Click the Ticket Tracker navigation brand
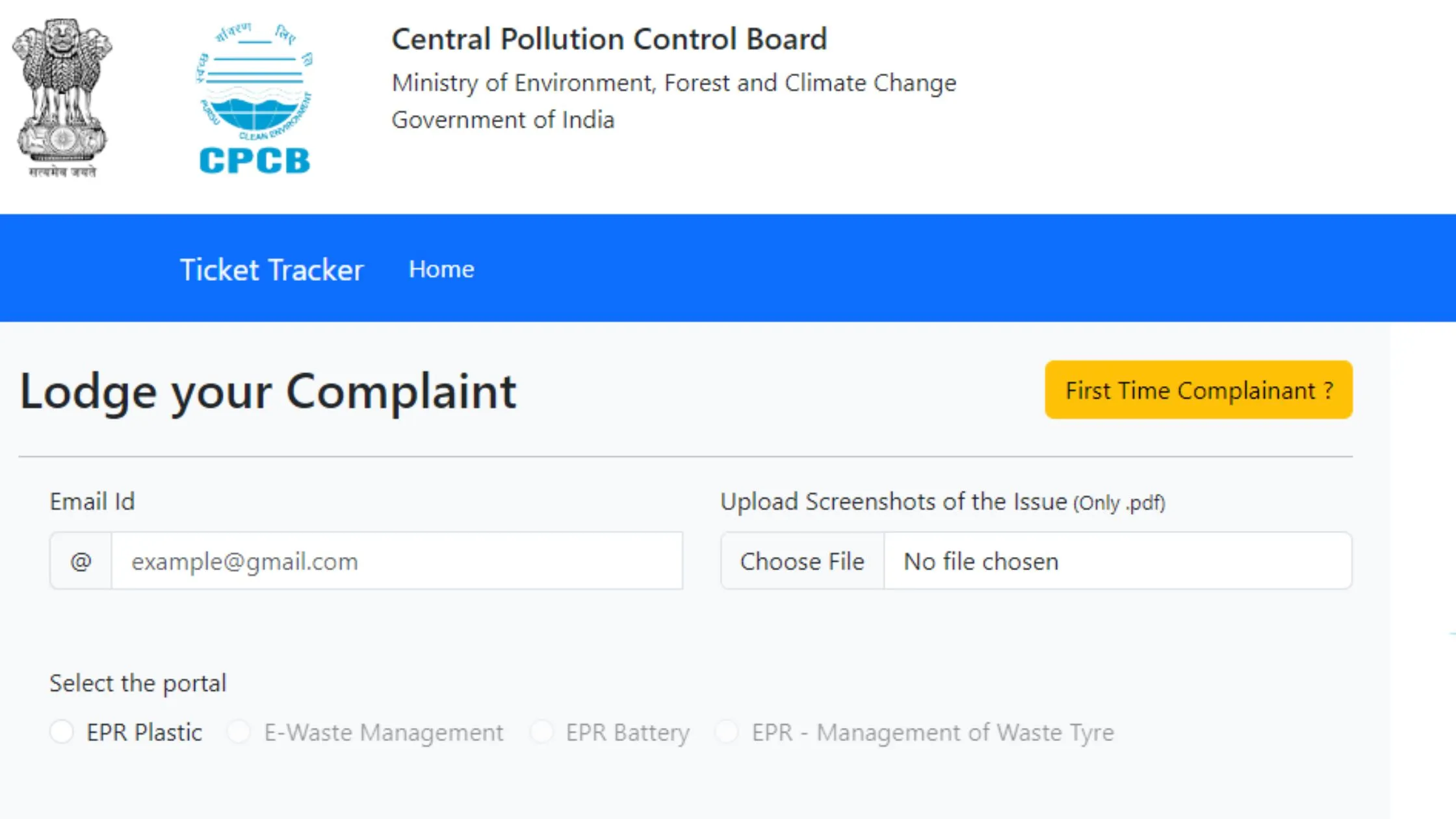The image size is (1456, 819). (272, 268)
